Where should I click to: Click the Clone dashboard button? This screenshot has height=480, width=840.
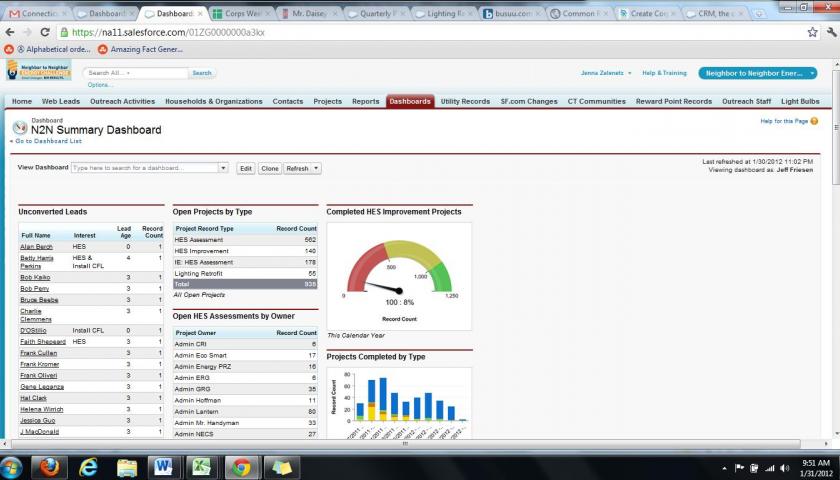point(269,168)
